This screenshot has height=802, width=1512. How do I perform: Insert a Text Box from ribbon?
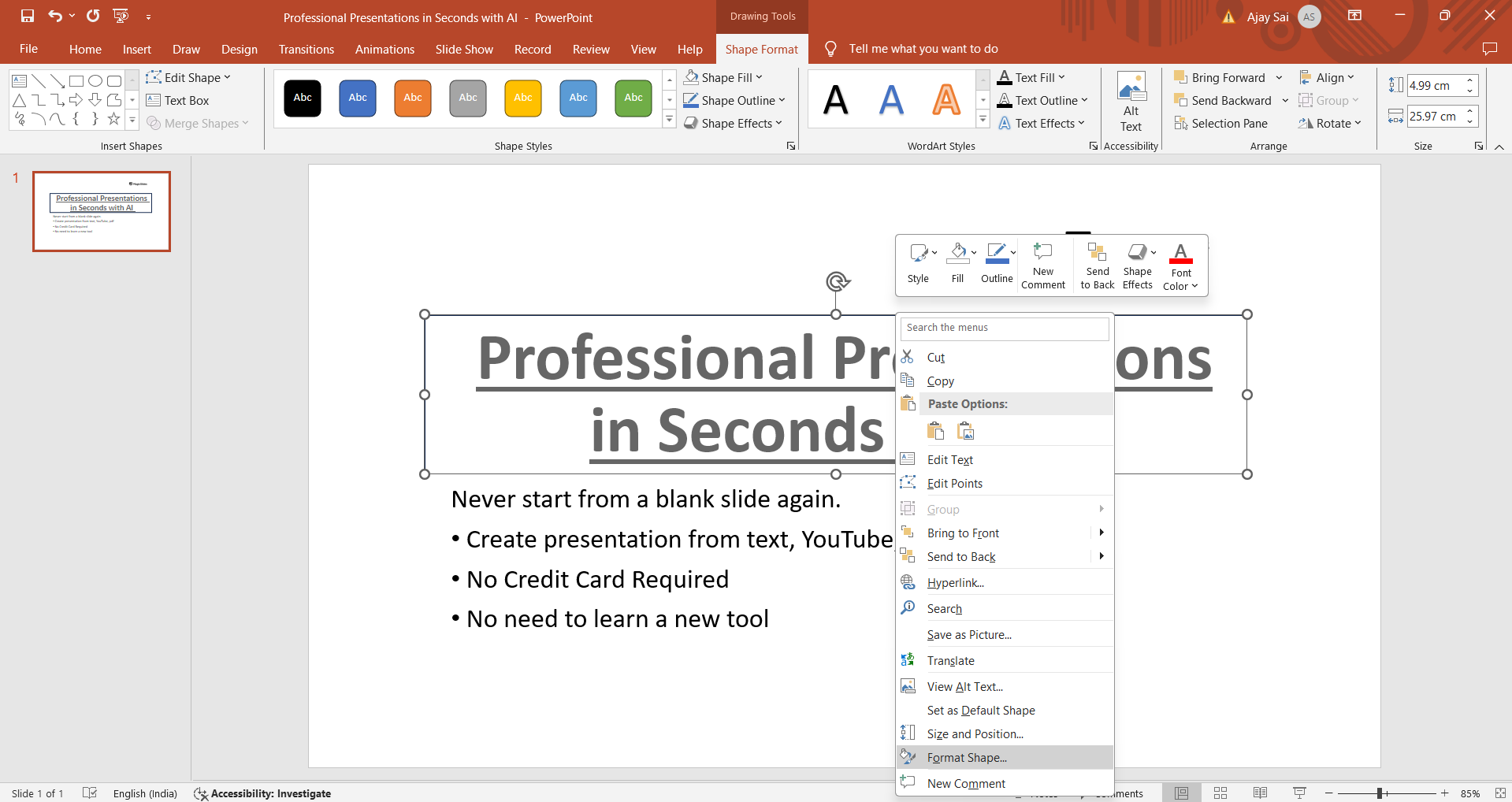(x=178, y=101)
